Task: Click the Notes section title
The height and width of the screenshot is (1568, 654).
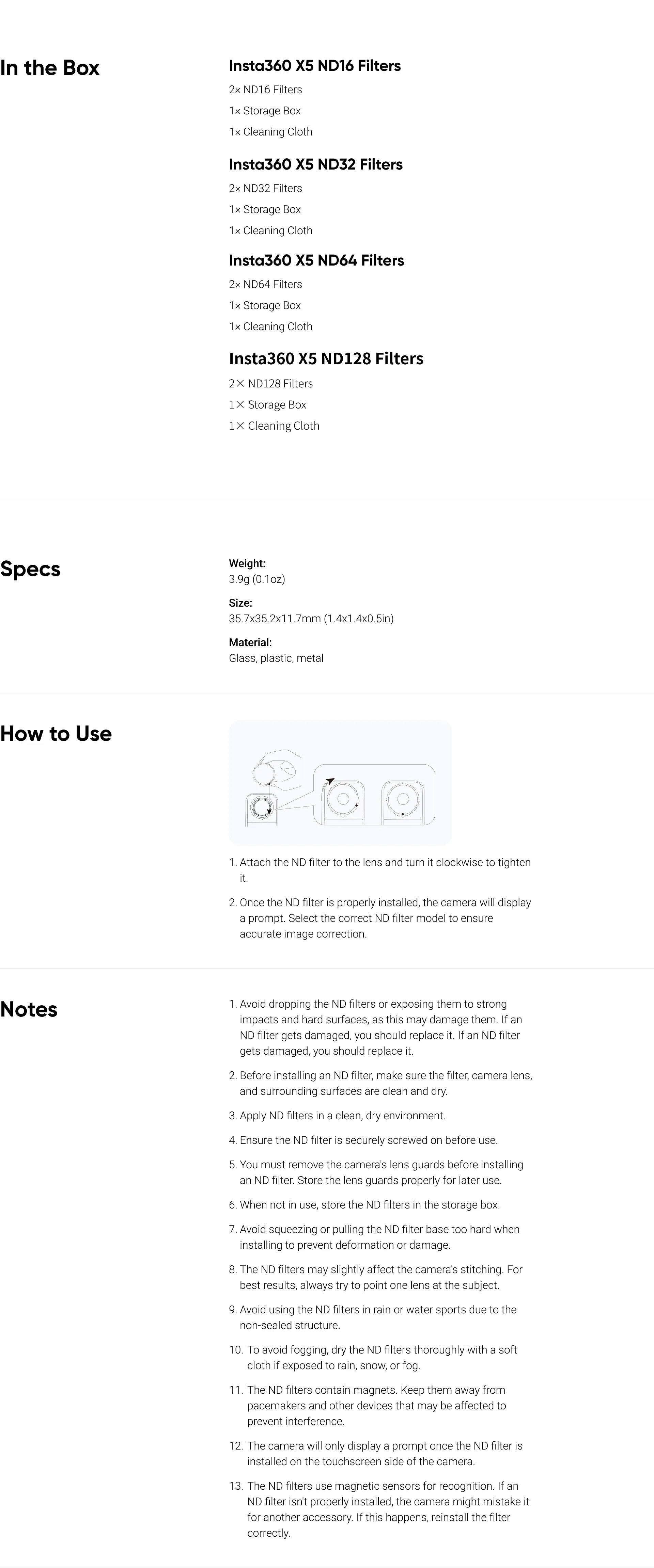Action: point(29,1009)
